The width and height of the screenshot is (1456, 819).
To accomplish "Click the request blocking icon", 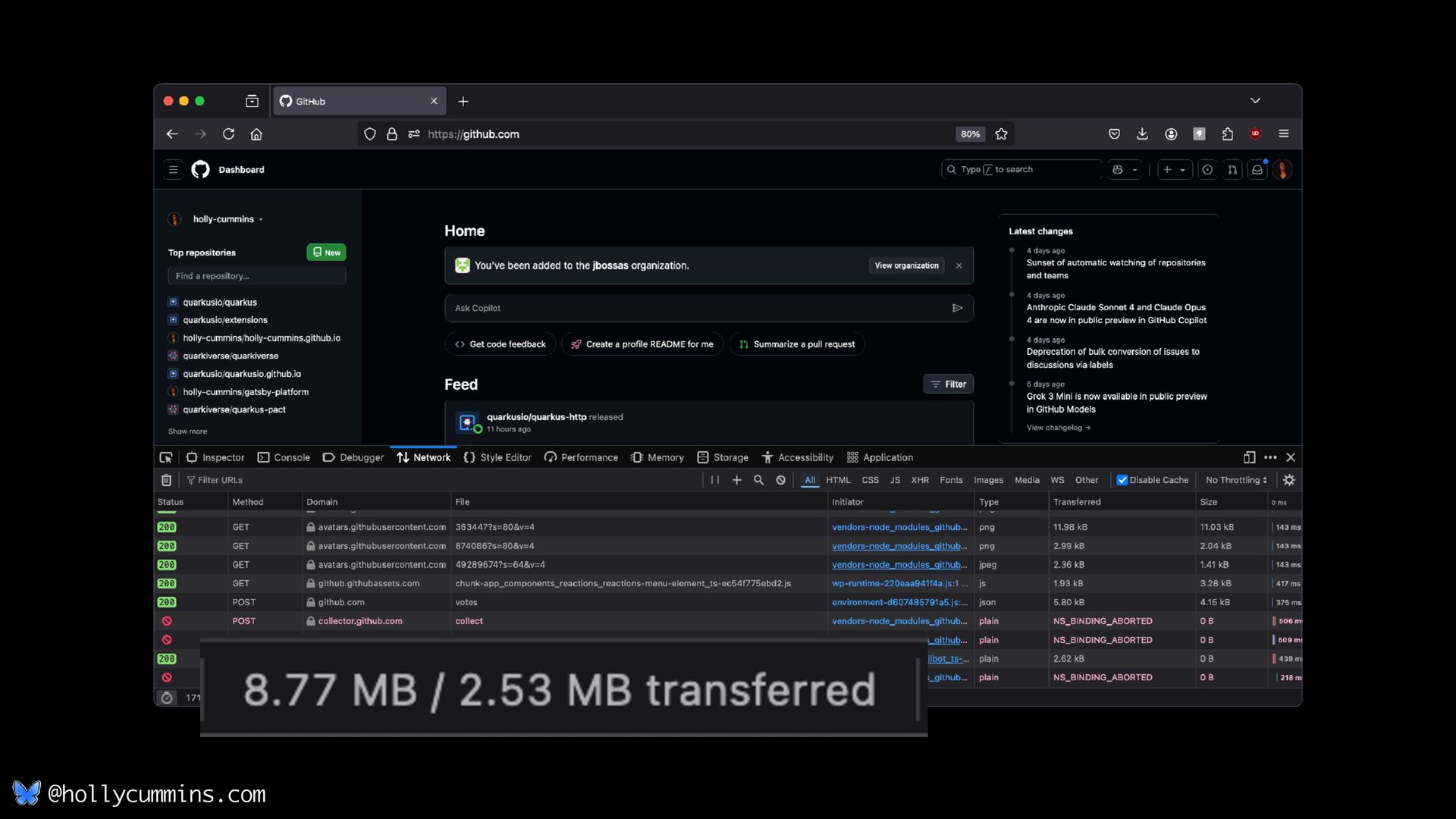I will pyautogui.click(x=780, y=480).
